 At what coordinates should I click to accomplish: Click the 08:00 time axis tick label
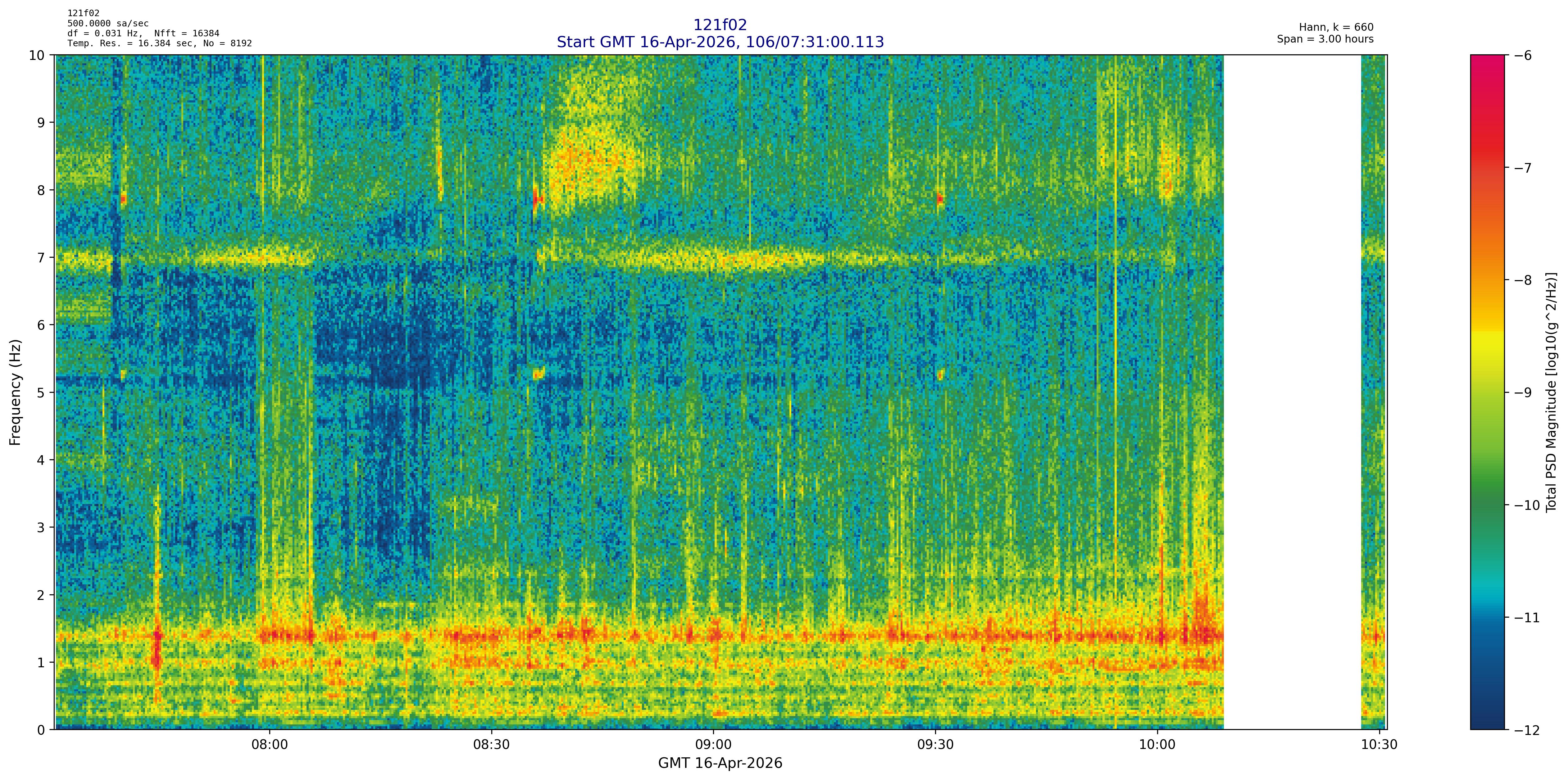270,745
